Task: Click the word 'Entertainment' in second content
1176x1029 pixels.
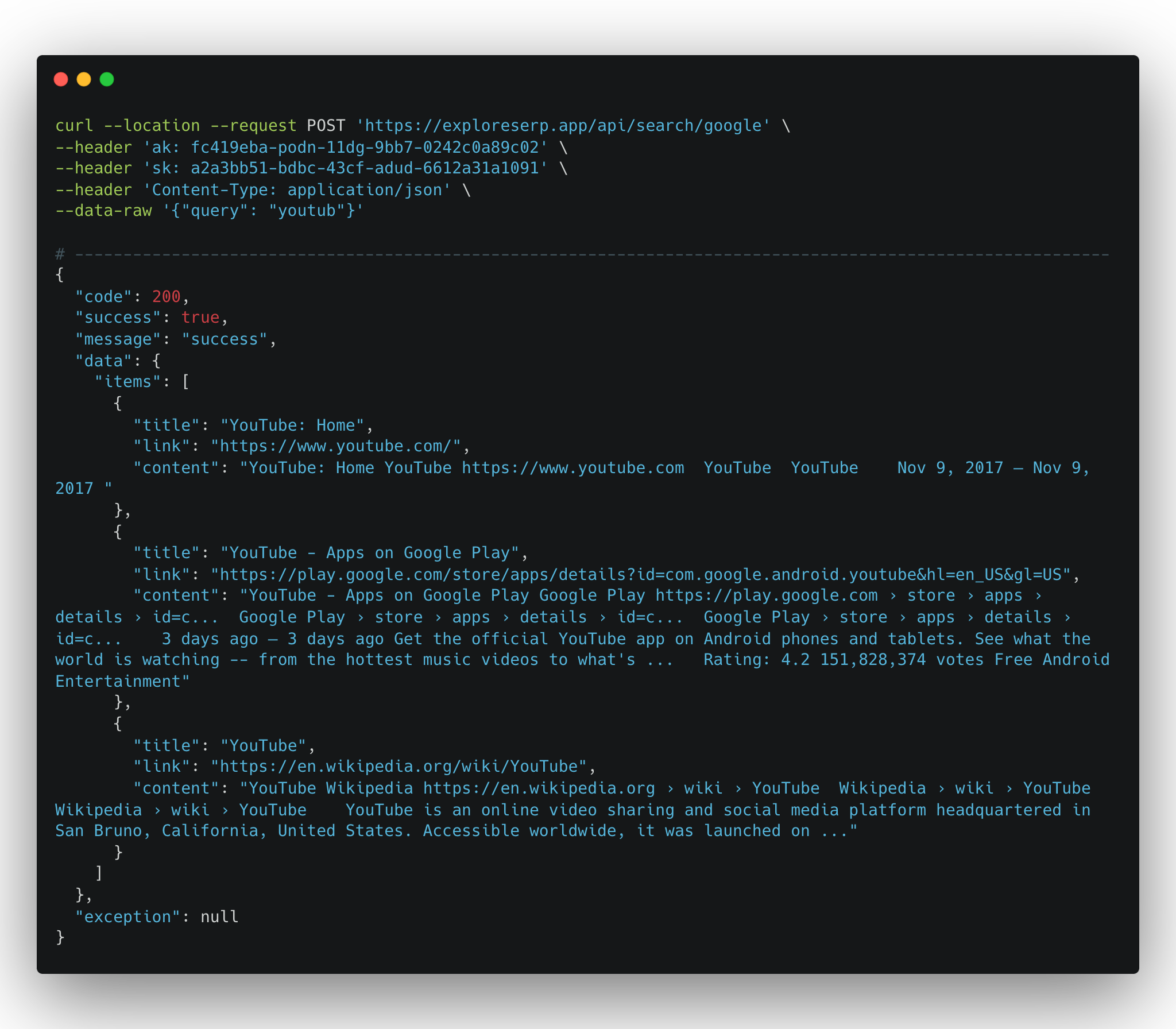Action: pos(118,682)
